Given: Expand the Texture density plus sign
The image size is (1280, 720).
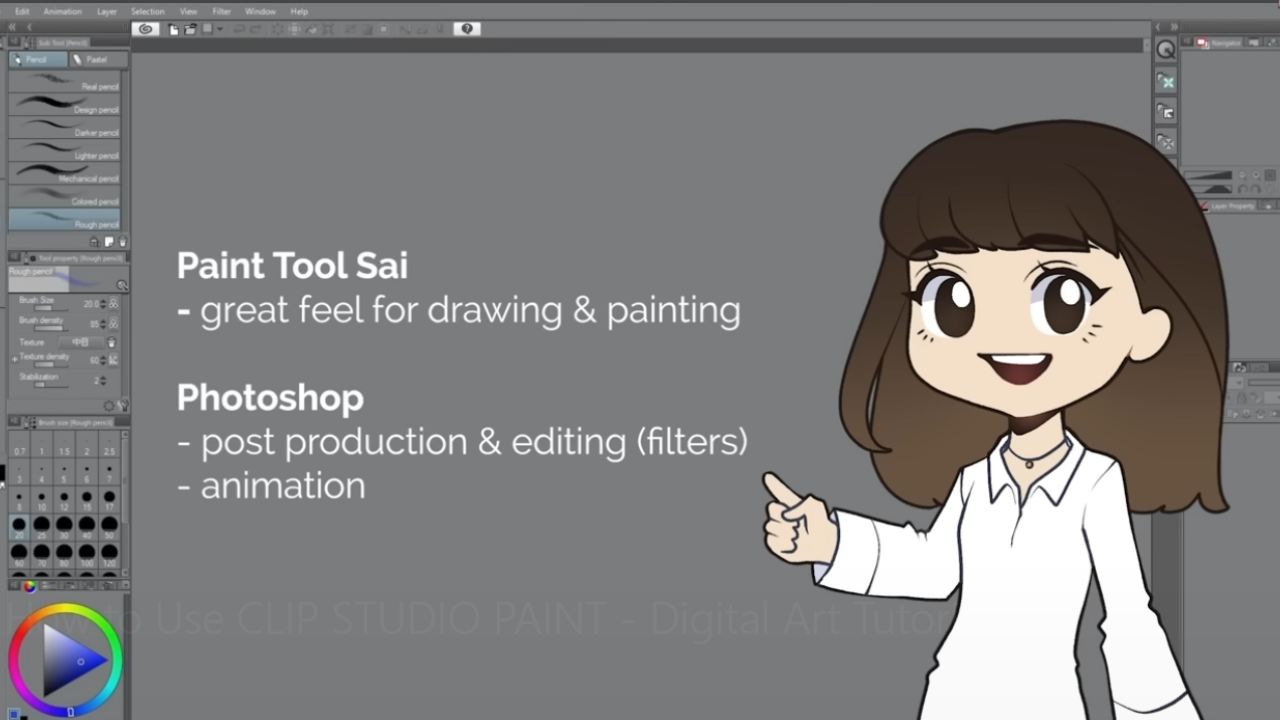Looking at the screenshot, I should [14, 357].
